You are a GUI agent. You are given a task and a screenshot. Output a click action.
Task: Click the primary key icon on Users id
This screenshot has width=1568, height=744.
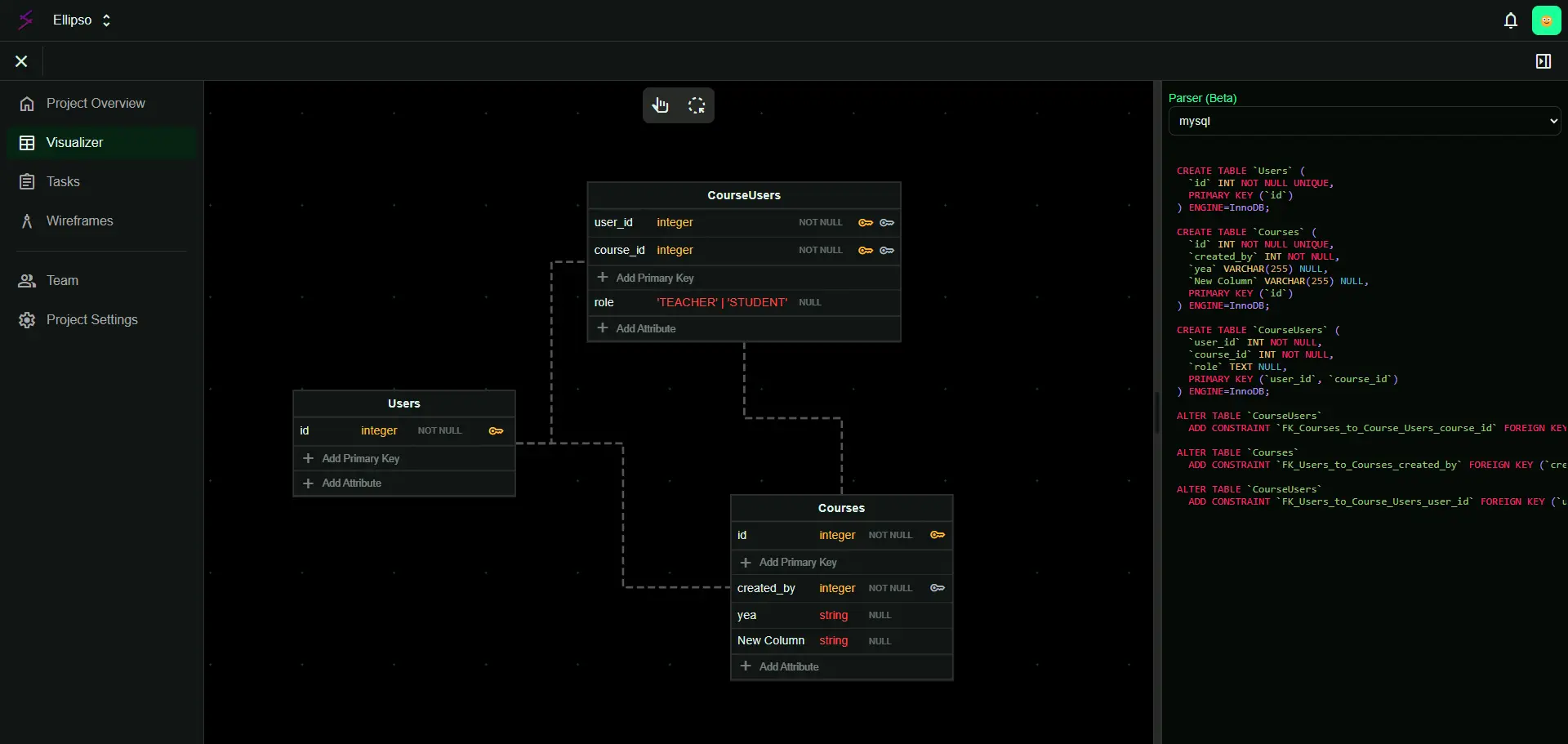click(x=496, y=431)
